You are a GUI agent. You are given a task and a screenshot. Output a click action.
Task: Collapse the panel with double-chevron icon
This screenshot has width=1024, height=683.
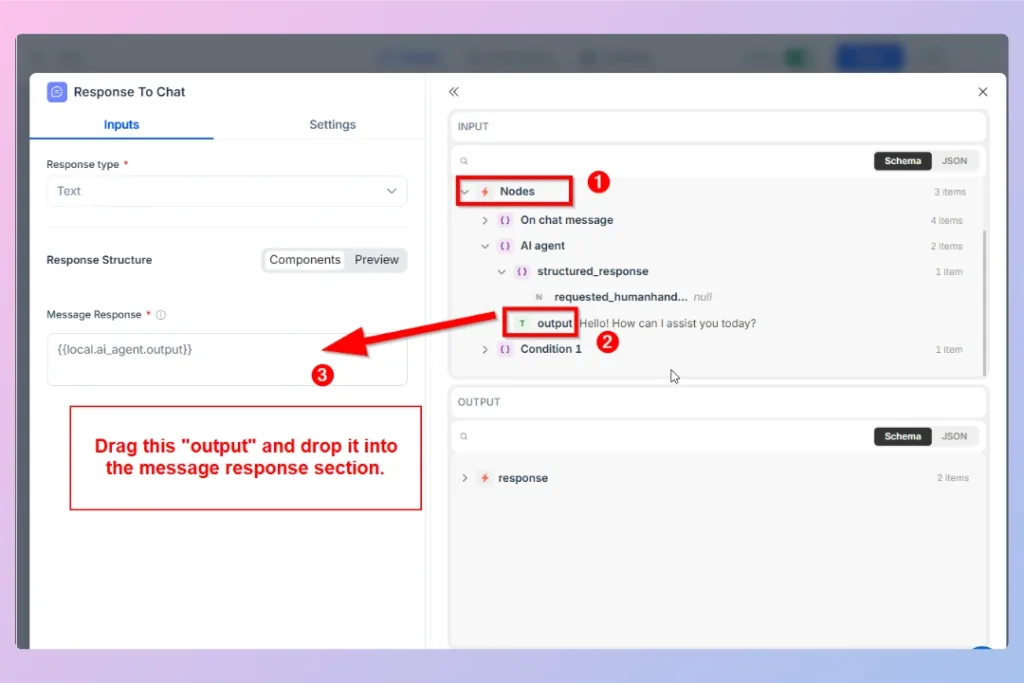[x=454, y=92]
